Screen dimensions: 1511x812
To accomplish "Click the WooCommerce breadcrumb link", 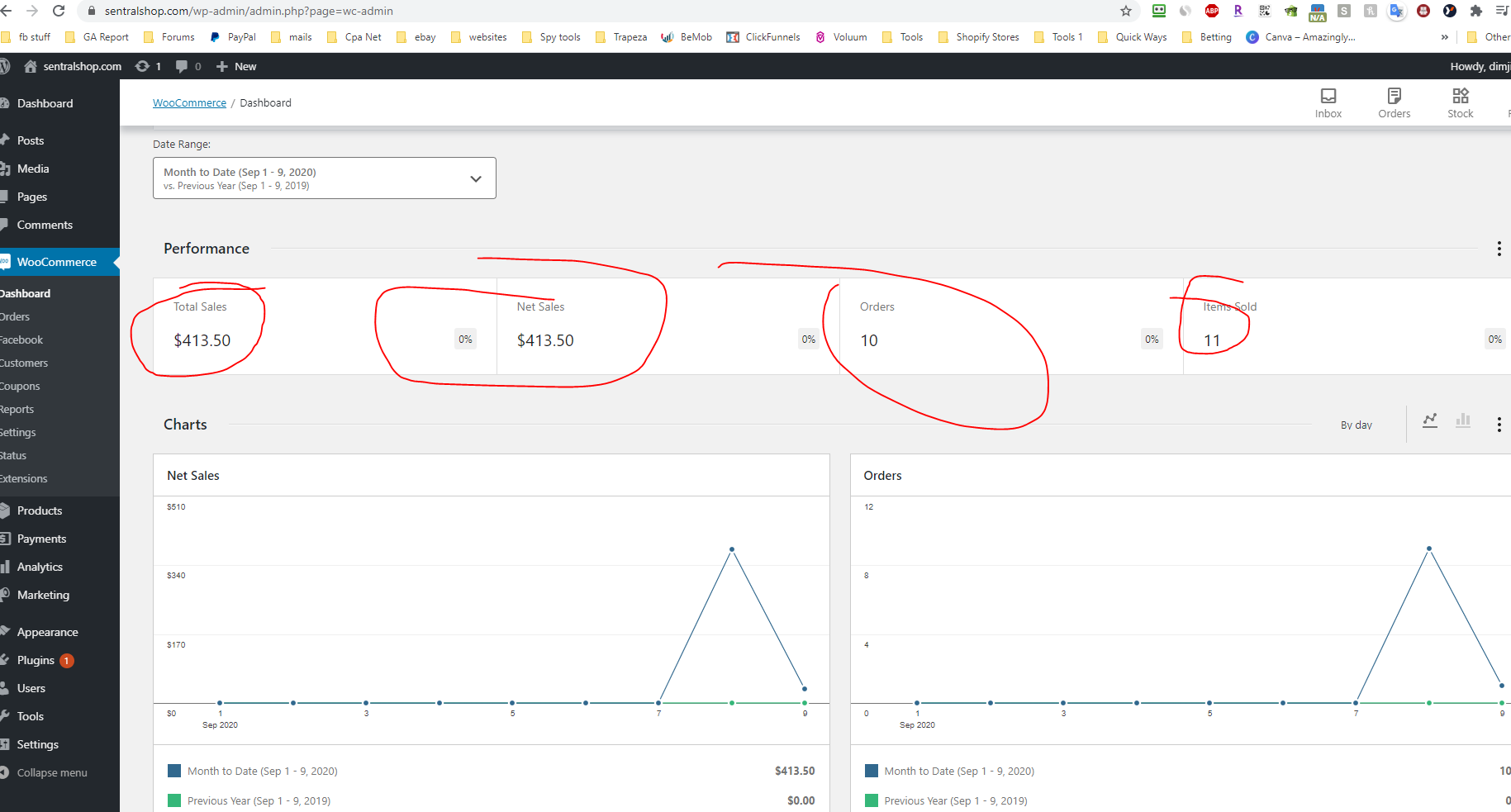I will (x=189, y=103).
